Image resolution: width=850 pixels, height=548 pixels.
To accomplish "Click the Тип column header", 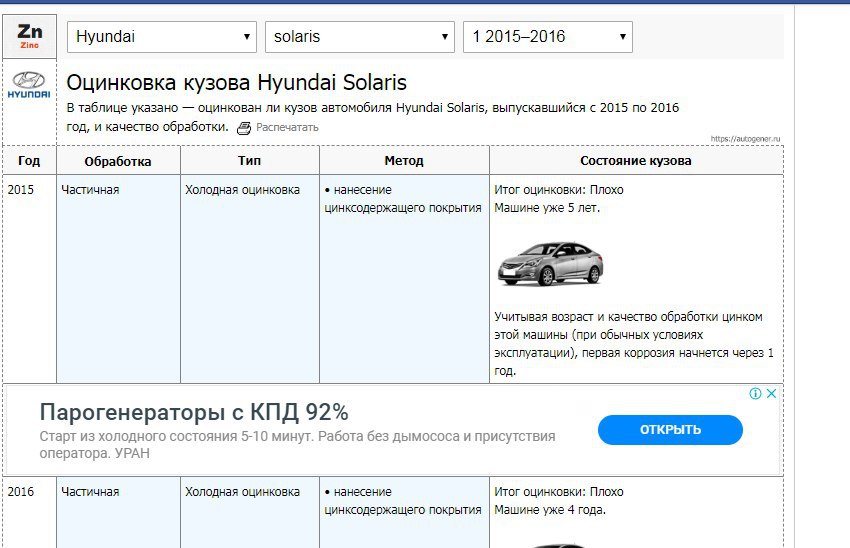I will [x=249, y=160].
